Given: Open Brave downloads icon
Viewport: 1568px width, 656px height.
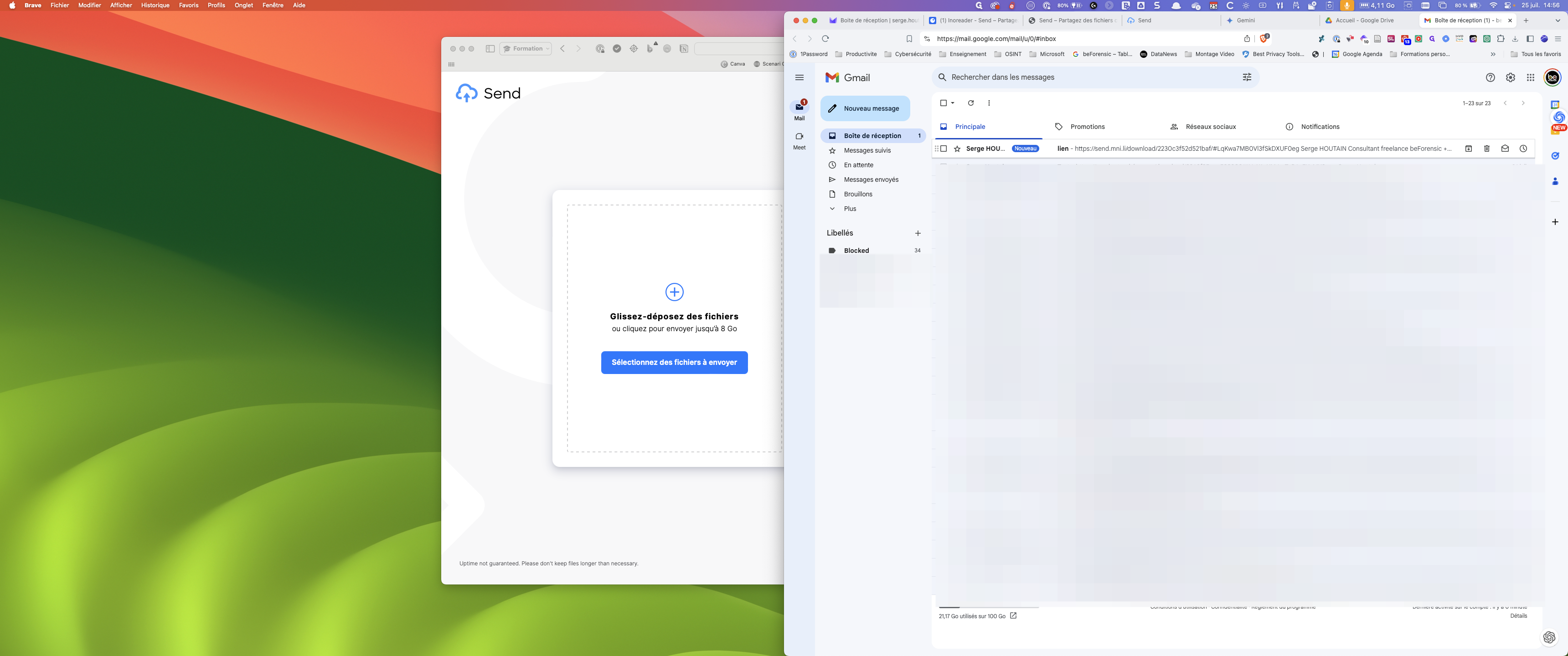Looking at the screenshot, I should pos(1515,38).
